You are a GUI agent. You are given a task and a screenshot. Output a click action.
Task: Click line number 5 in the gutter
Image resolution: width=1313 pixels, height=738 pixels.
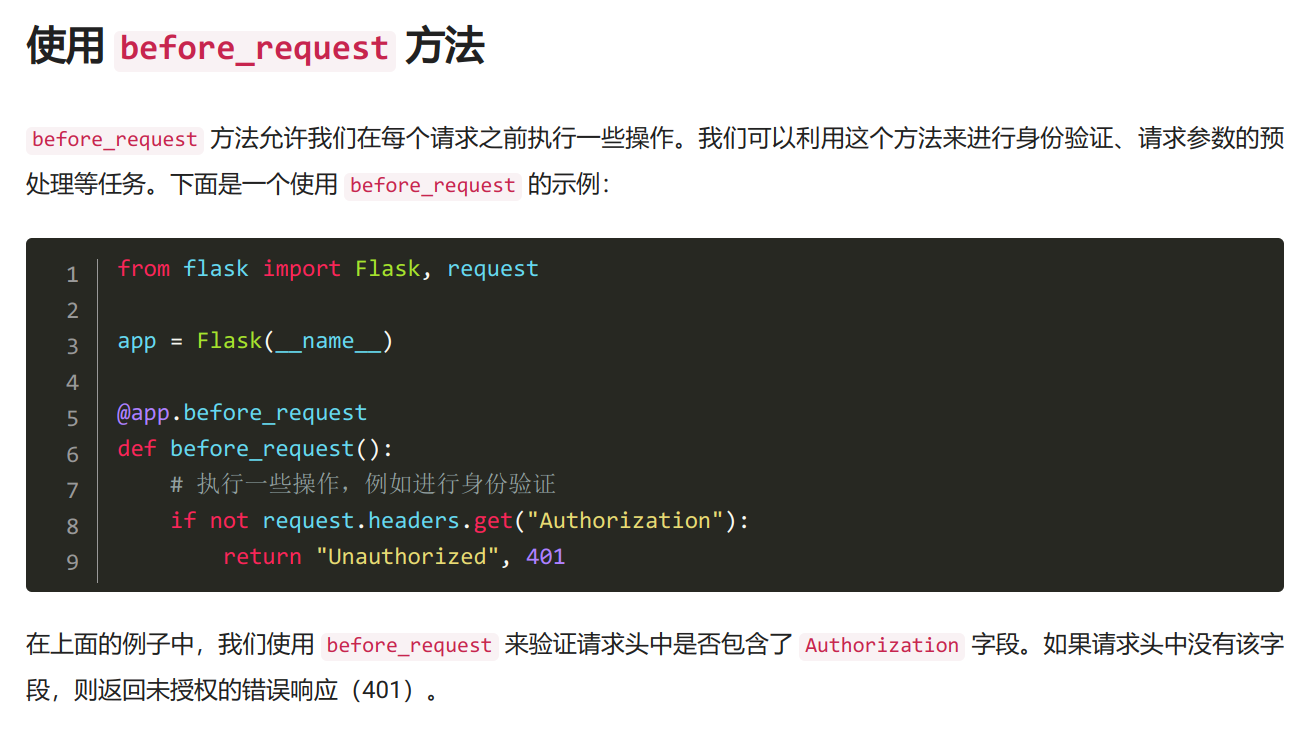[x=72, y=418]
